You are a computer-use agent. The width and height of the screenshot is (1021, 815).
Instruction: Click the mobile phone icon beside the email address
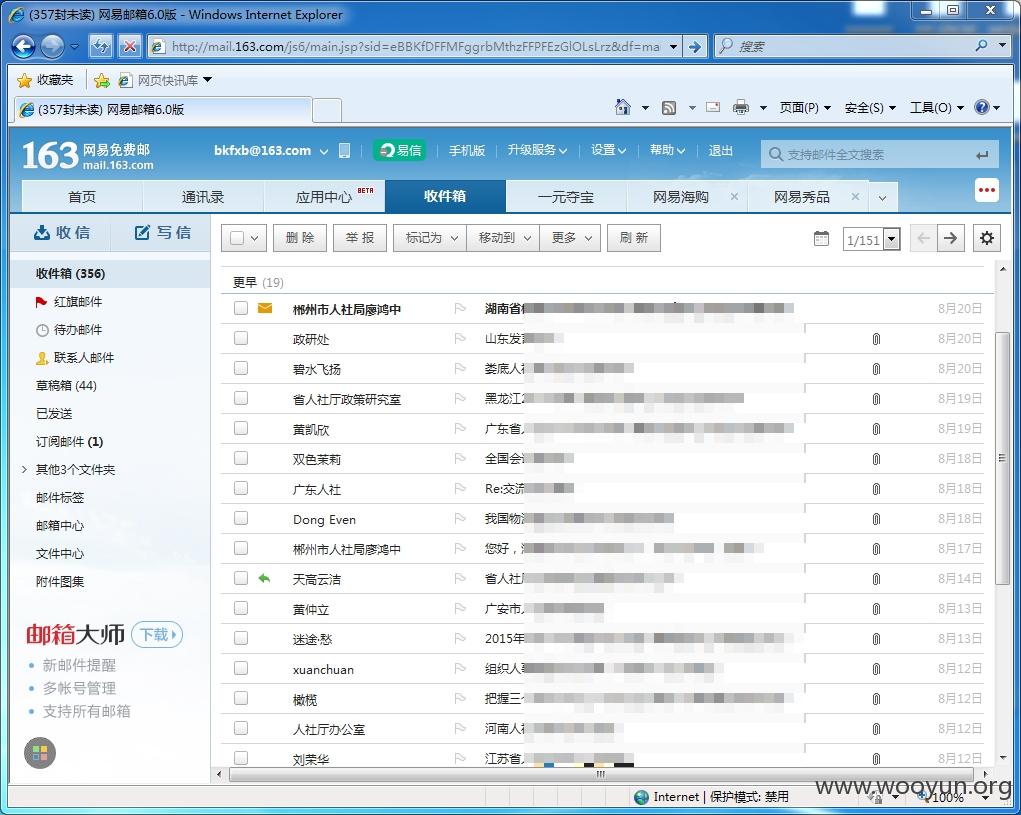[344, 151]
